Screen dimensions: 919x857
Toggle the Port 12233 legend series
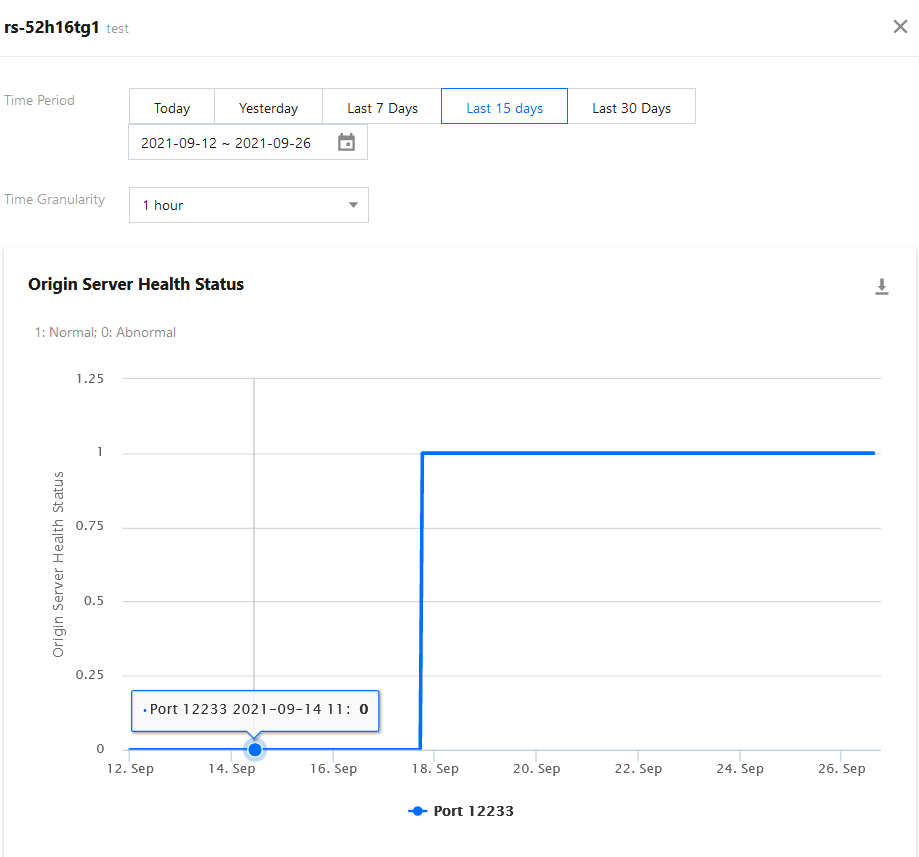461,811
